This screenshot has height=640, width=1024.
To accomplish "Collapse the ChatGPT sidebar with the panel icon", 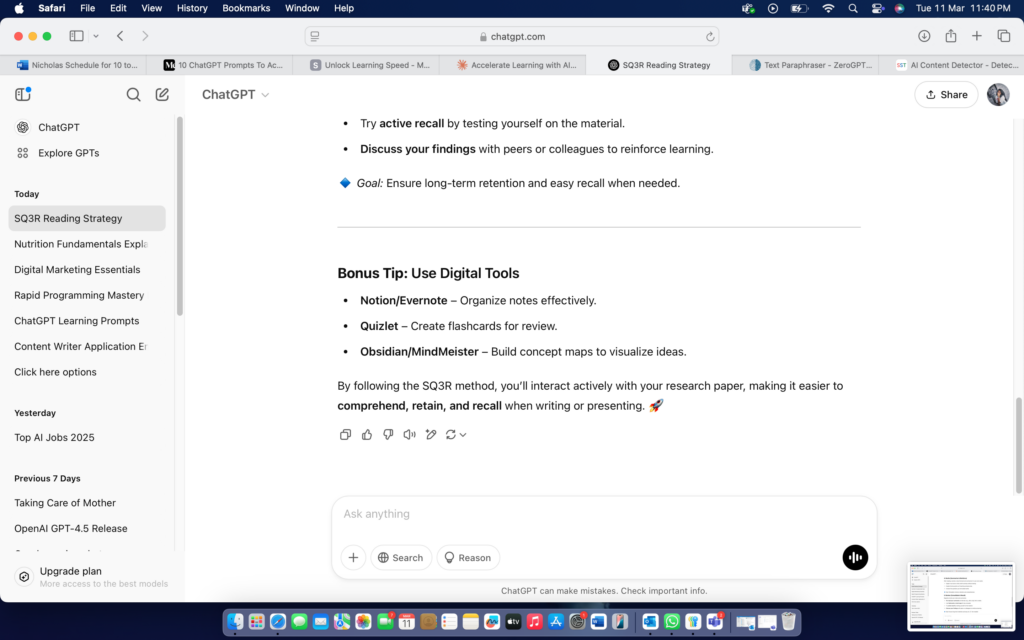I will pyautogui.click(x=23, y=95).
